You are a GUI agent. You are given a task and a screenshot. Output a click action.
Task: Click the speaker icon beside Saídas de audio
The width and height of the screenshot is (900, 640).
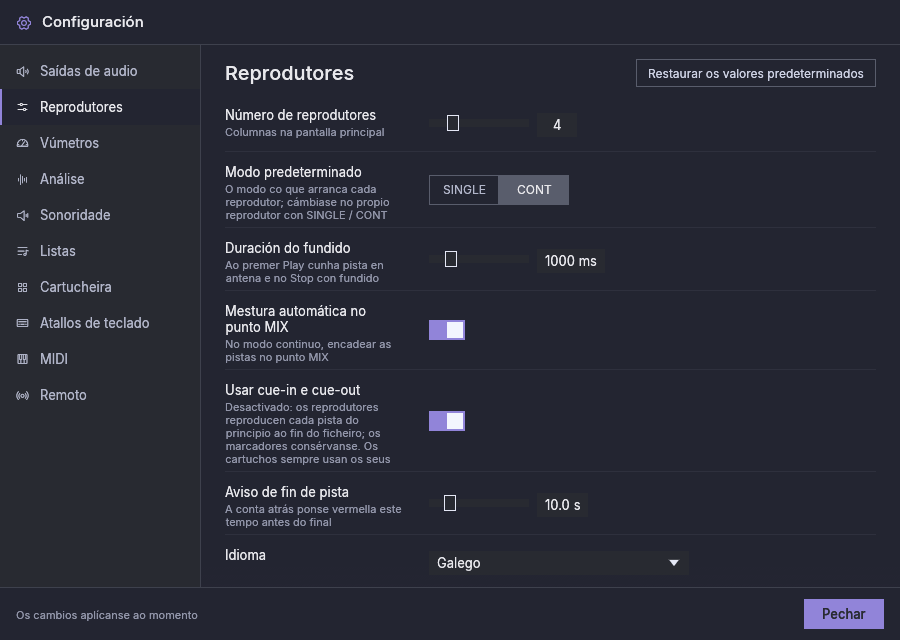coord(22,71)
